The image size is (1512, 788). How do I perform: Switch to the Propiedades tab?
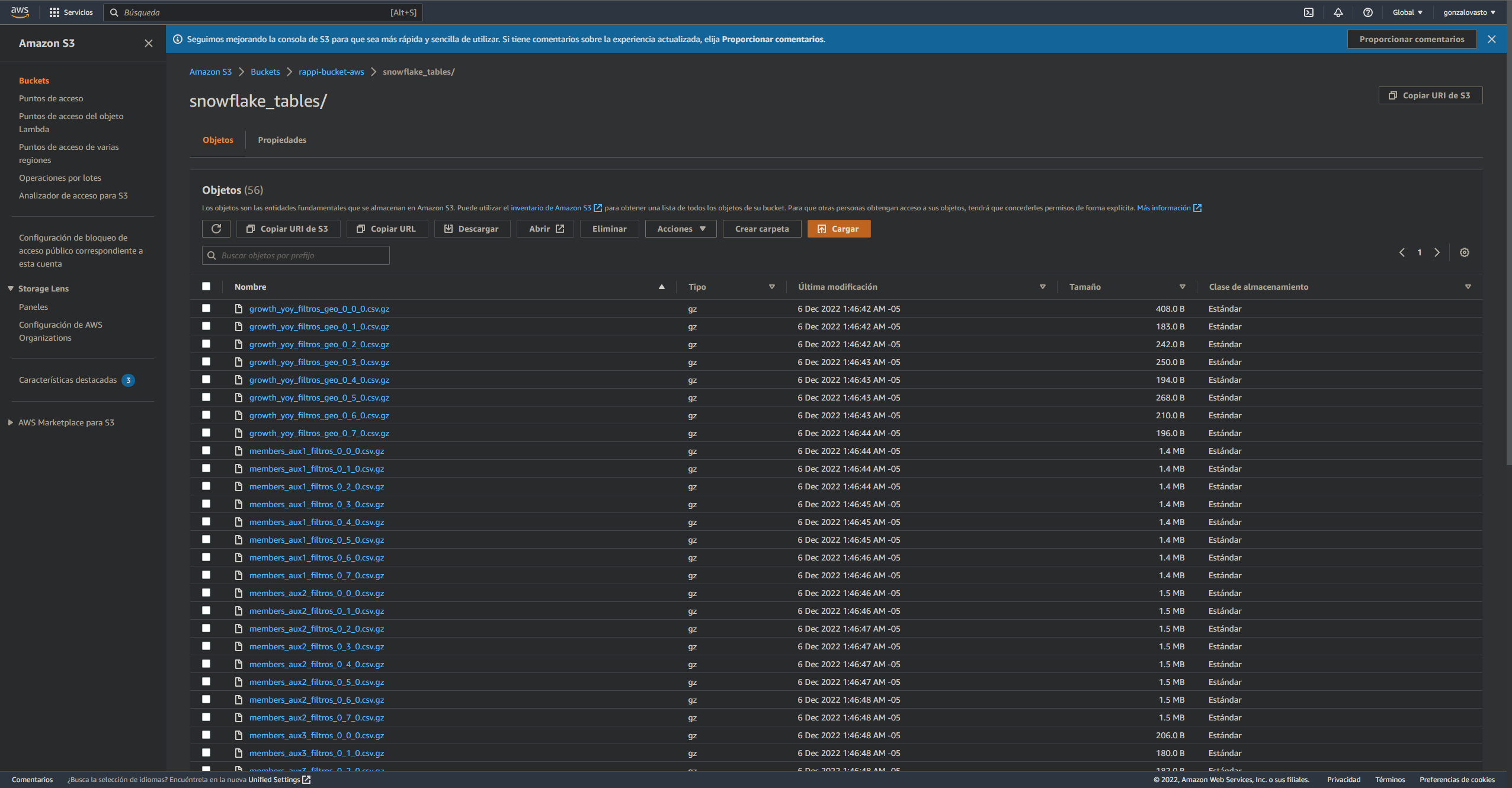coord(282,140)
